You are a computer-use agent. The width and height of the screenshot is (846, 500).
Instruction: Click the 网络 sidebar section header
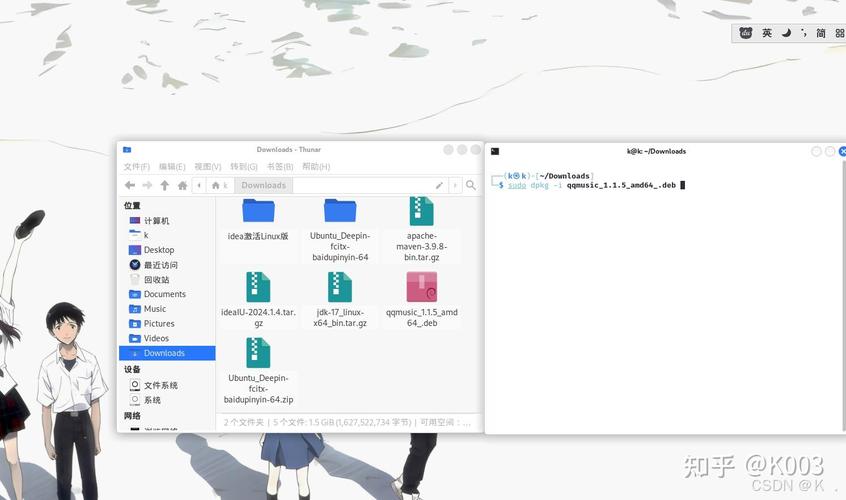click(x=132, y=416)
